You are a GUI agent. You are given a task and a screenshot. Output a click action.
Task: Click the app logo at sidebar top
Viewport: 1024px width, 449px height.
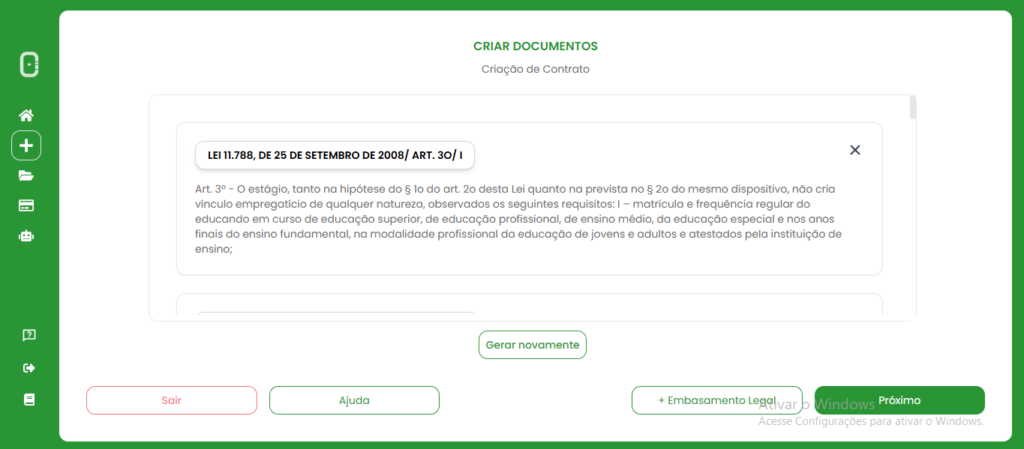(x=29, y=65)
